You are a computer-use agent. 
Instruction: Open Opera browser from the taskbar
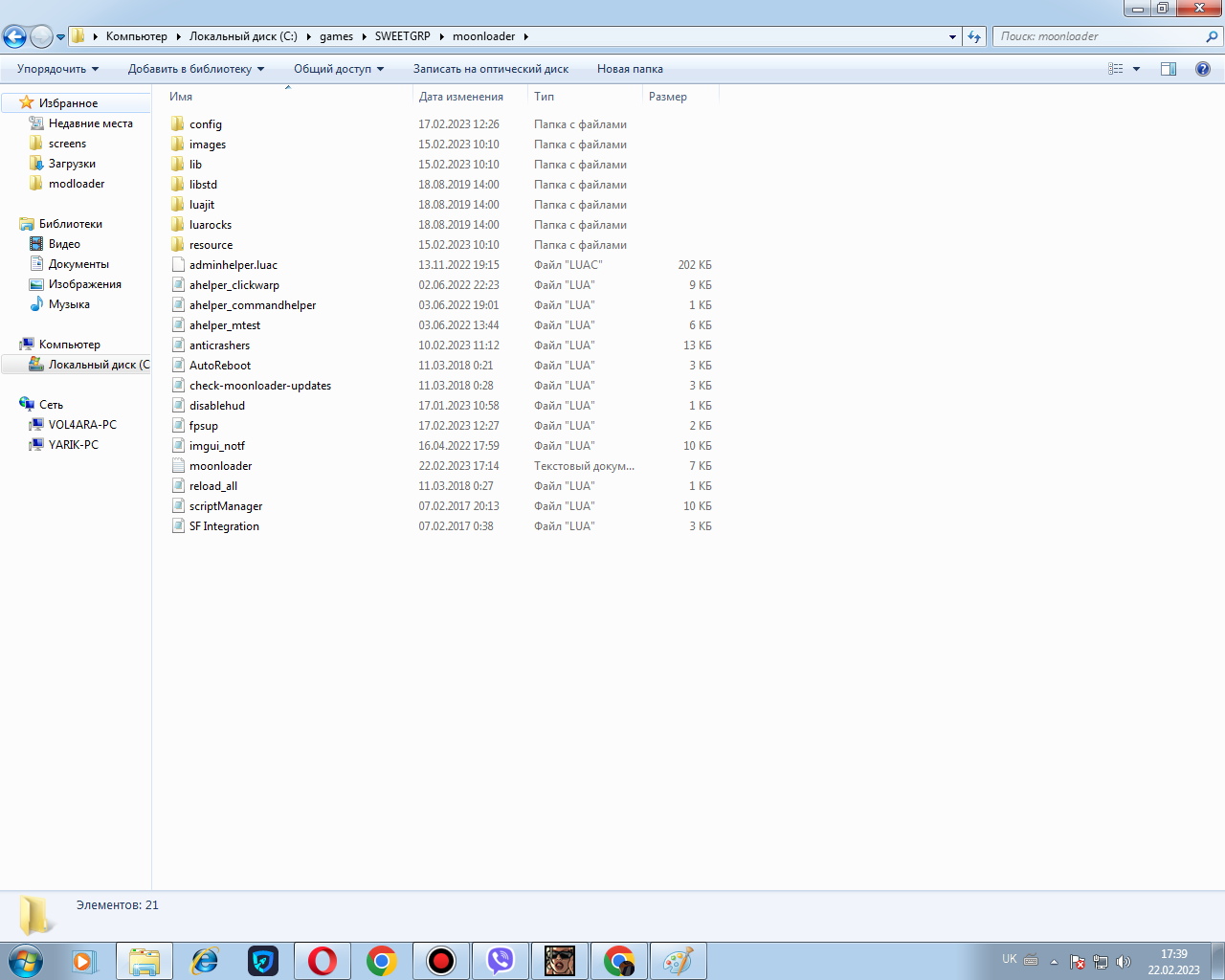pos(323,960)
